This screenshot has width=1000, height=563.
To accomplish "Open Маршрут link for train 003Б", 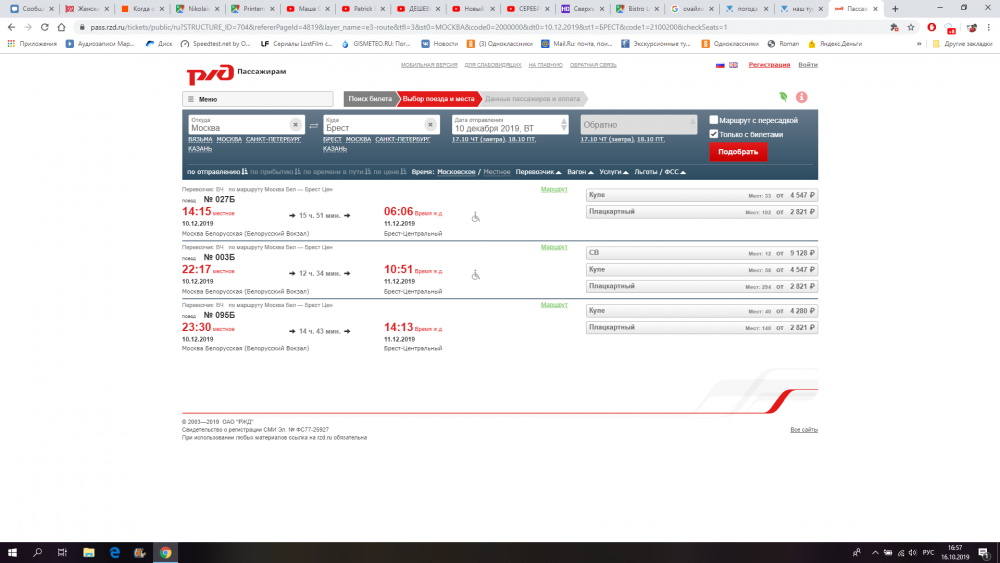I will [x=553, y=247].
